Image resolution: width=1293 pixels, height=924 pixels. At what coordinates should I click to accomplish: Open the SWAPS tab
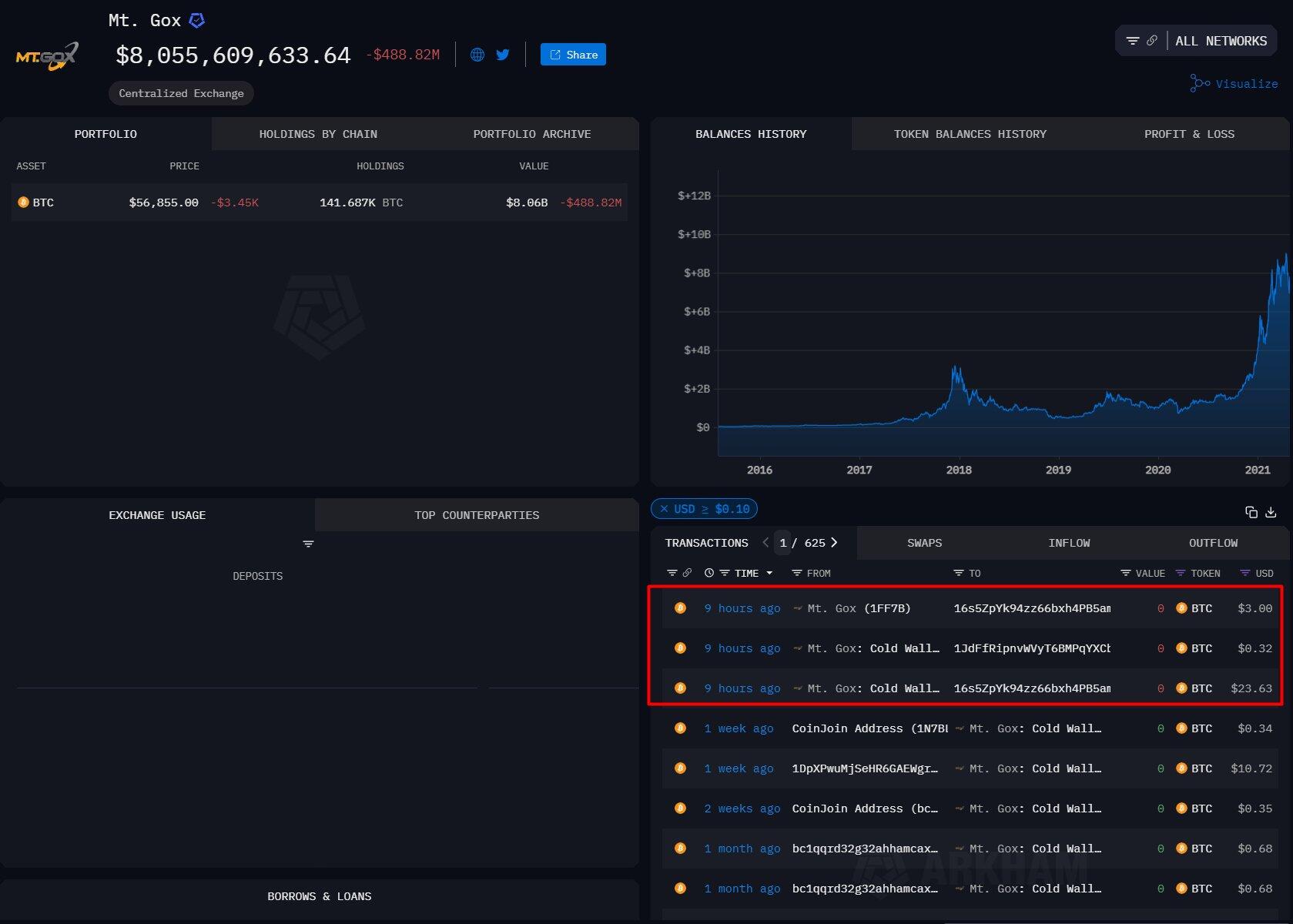point(924,543)
